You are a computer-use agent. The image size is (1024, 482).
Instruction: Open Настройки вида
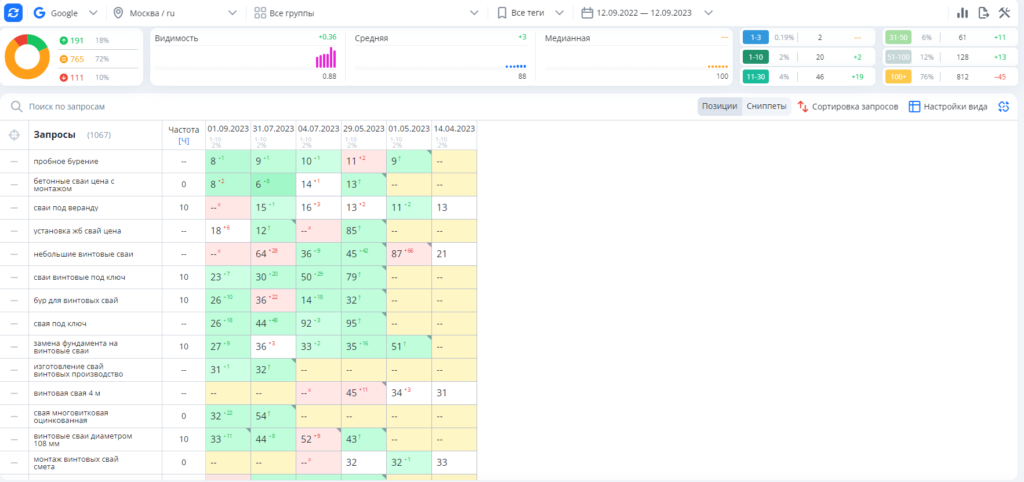click(948, 106)
